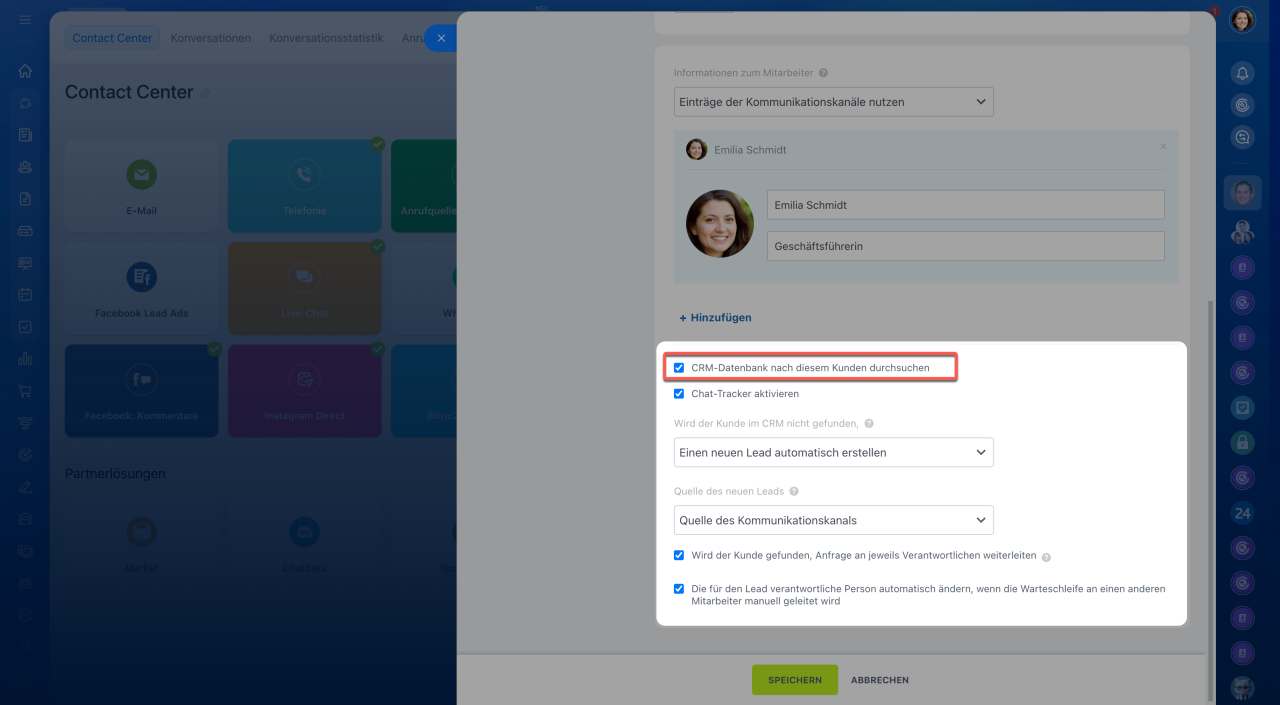Open 'Einträge der Kommunikationskanäle nutzen' dropdown

tap(834, 101)
